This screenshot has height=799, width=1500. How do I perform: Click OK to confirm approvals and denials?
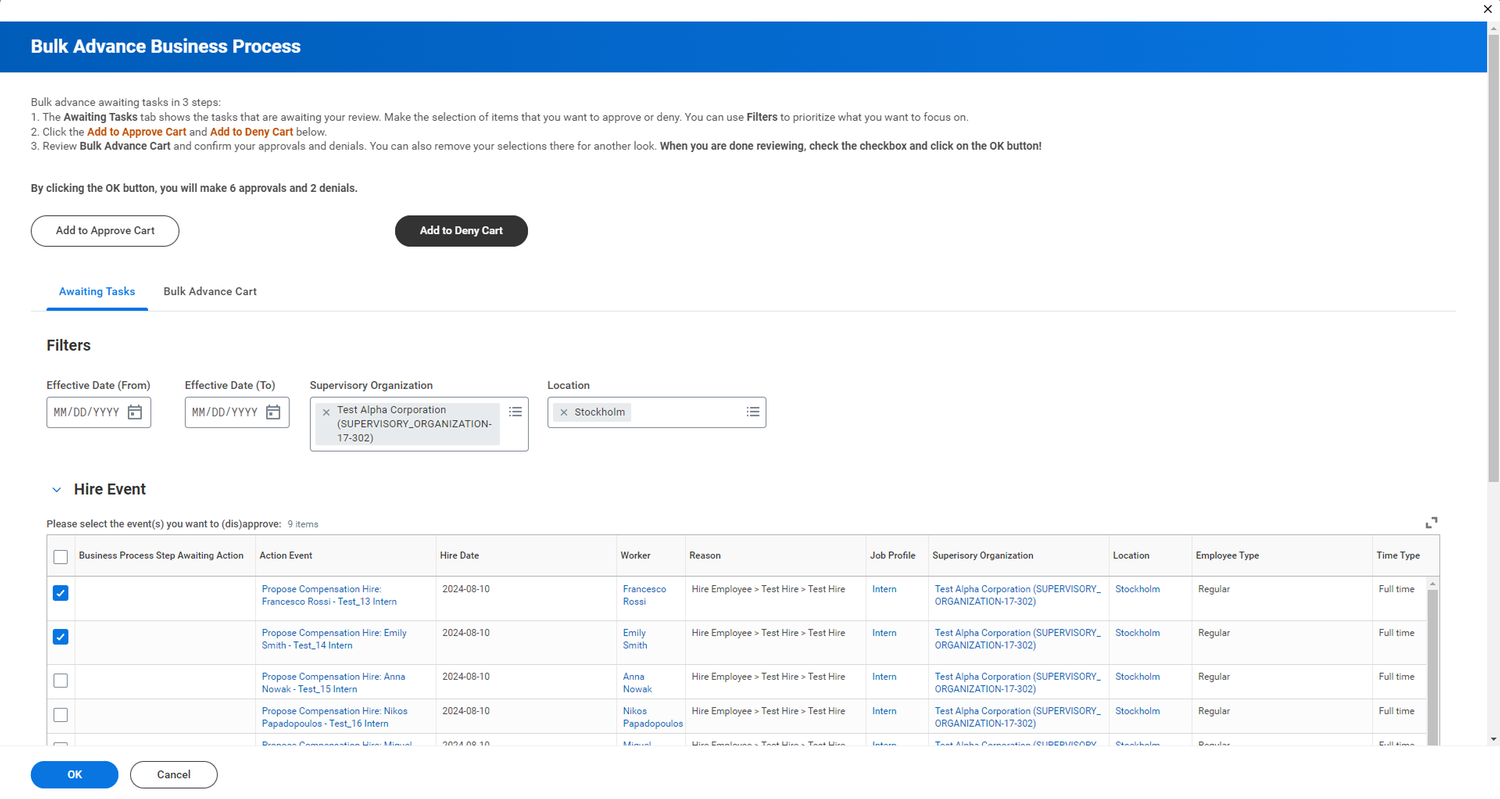74,774
